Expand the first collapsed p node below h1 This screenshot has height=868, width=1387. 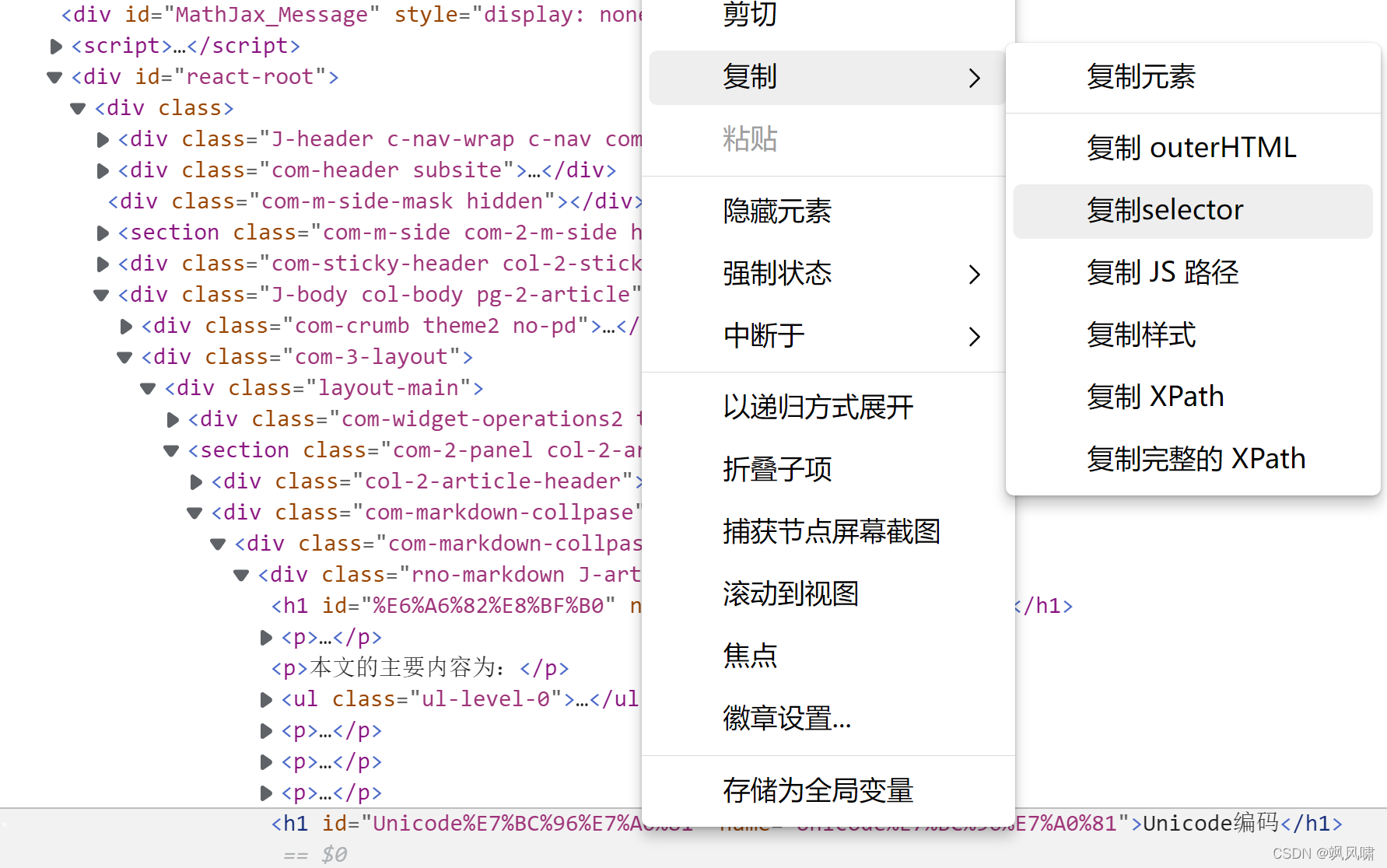265,638
